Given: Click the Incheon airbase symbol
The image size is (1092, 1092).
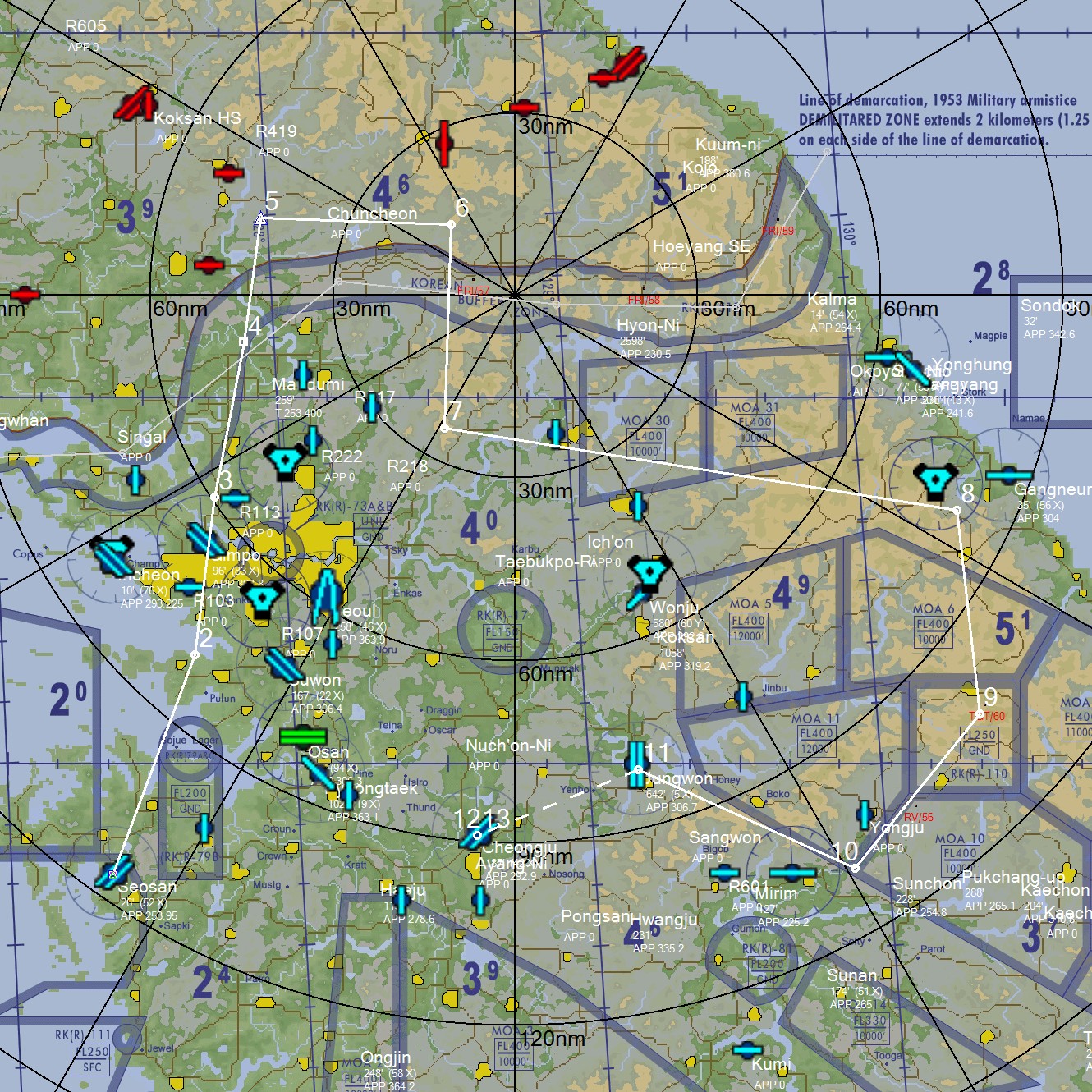Looking at the screenshot, I should click(x=113, y=557).
